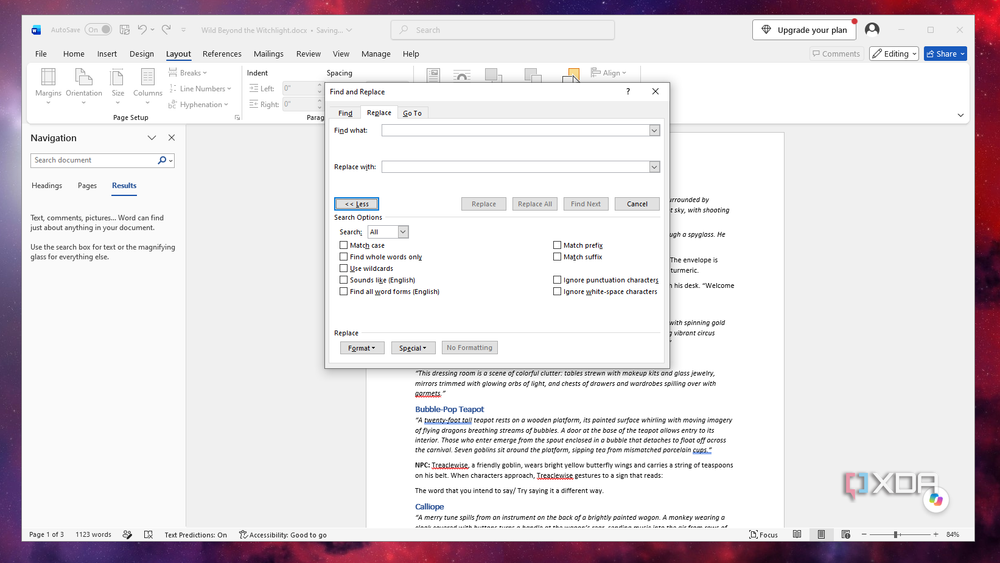The width and height of the screenshot is (1000, 563).
Task: Switch to the Go To tab
Action: [412, 113]
